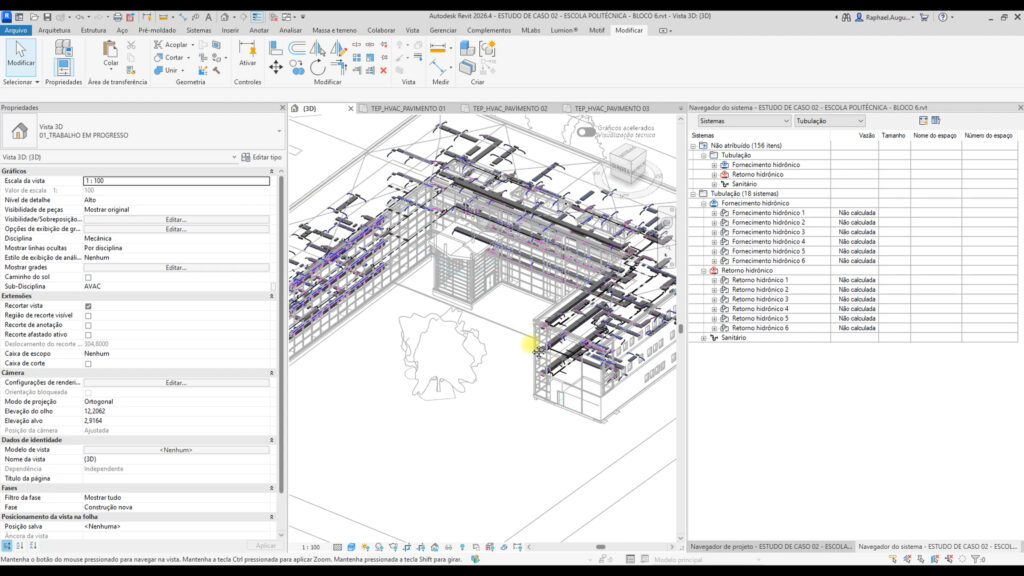Check Região de recorte visível checkbox
This screenshot has width=1024, height=576.
click(88, 315)
